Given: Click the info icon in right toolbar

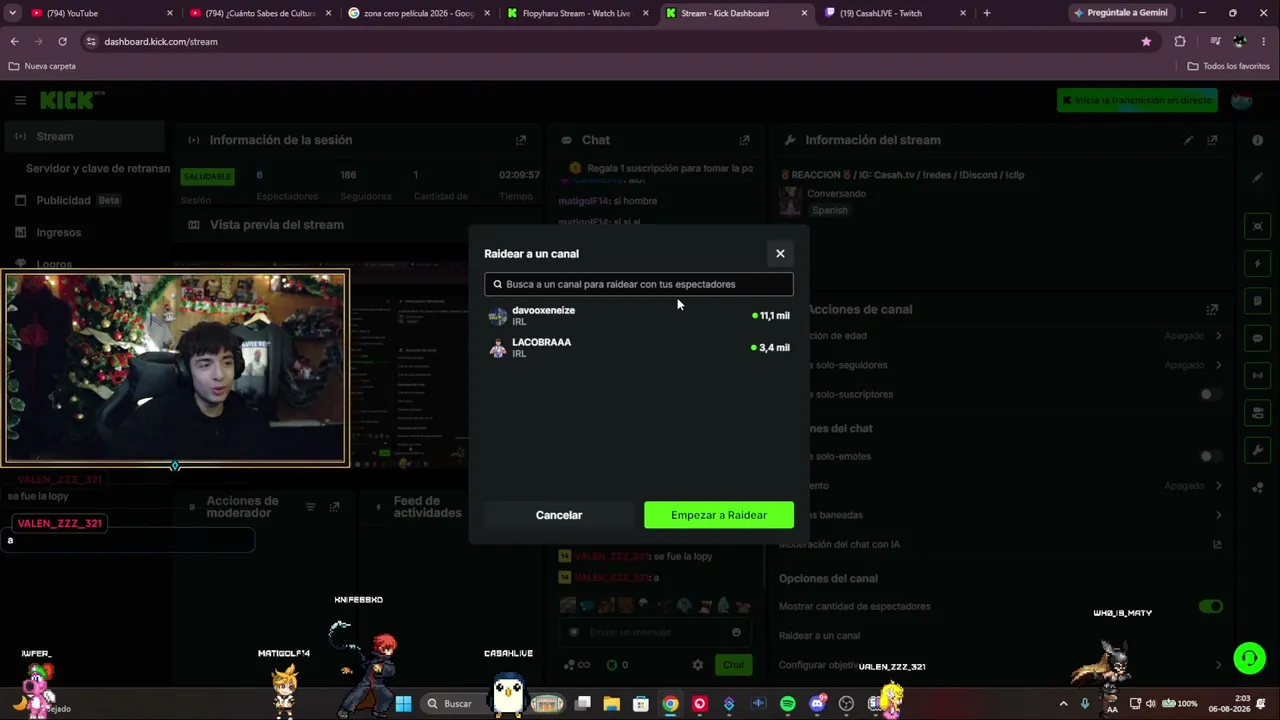Looking at the screenshot, I should point(1258,140).
